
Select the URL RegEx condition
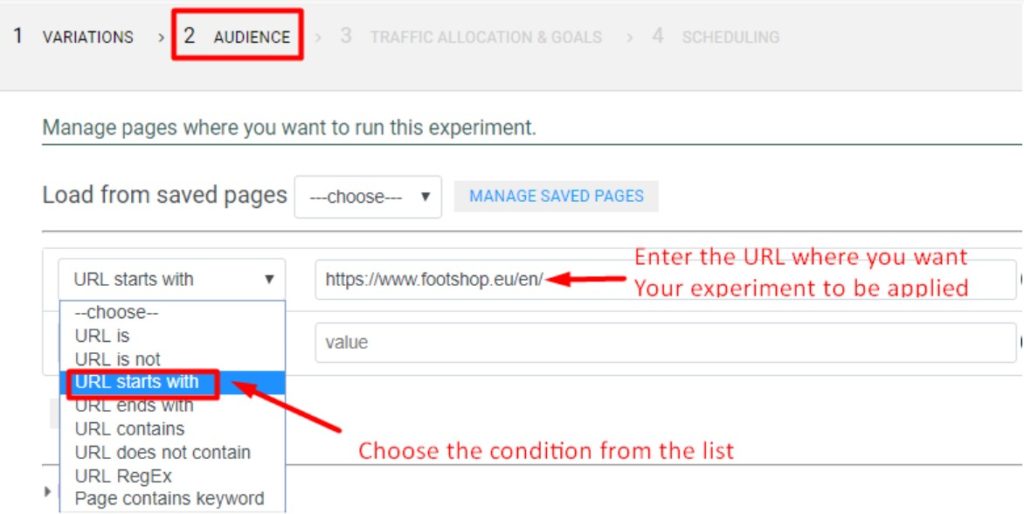tap(123, 476)
